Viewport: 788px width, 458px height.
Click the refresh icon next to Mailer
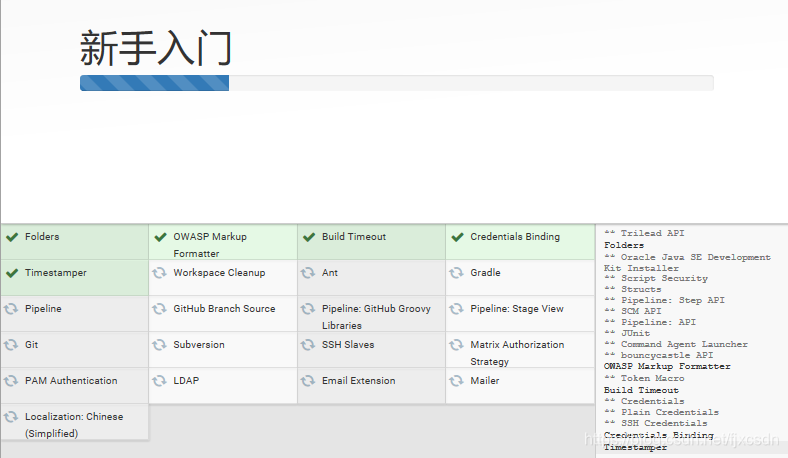(x=456, y=381)
